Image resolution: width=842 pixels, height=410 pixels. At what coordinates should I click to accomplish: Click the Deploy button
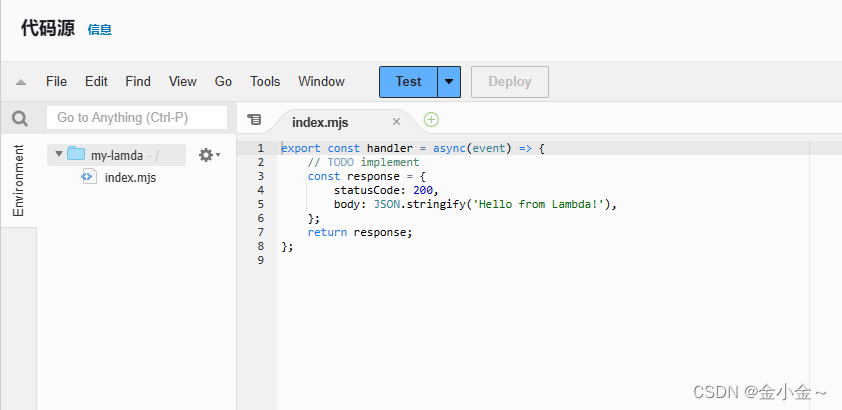click(x=510, y=82)
